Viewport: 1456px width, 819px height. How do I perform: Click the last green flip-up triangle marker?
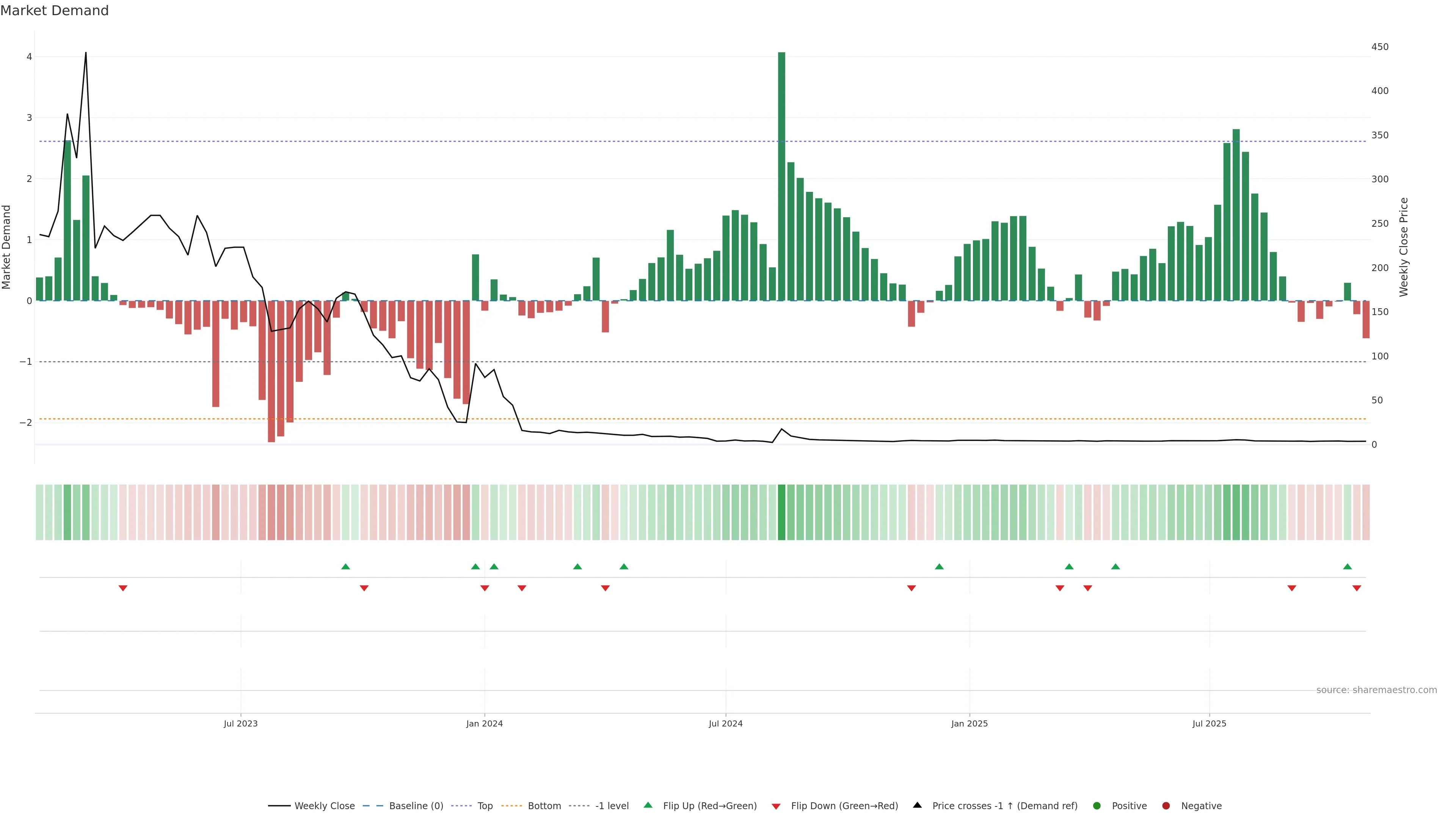coord(1348,566)
